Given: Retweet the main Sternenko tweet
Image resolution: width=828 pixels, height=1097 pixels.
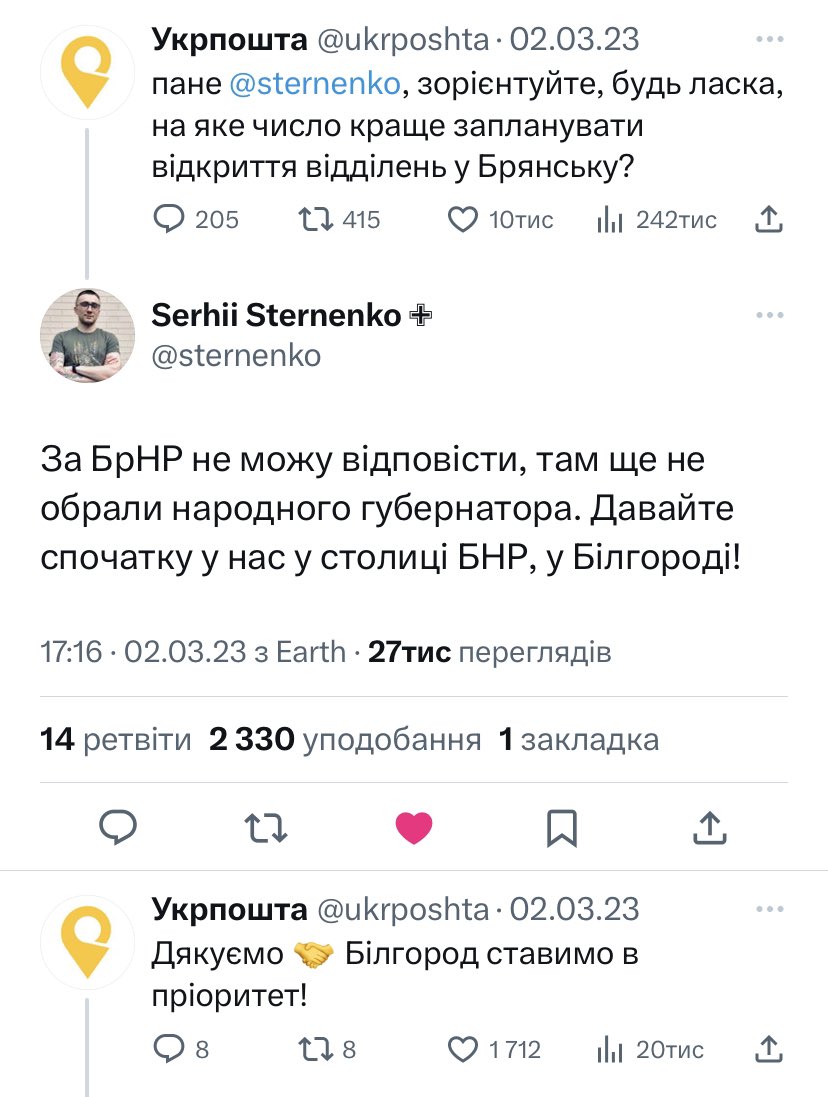Looking at the screenshot, I should (x=266, y=826).
